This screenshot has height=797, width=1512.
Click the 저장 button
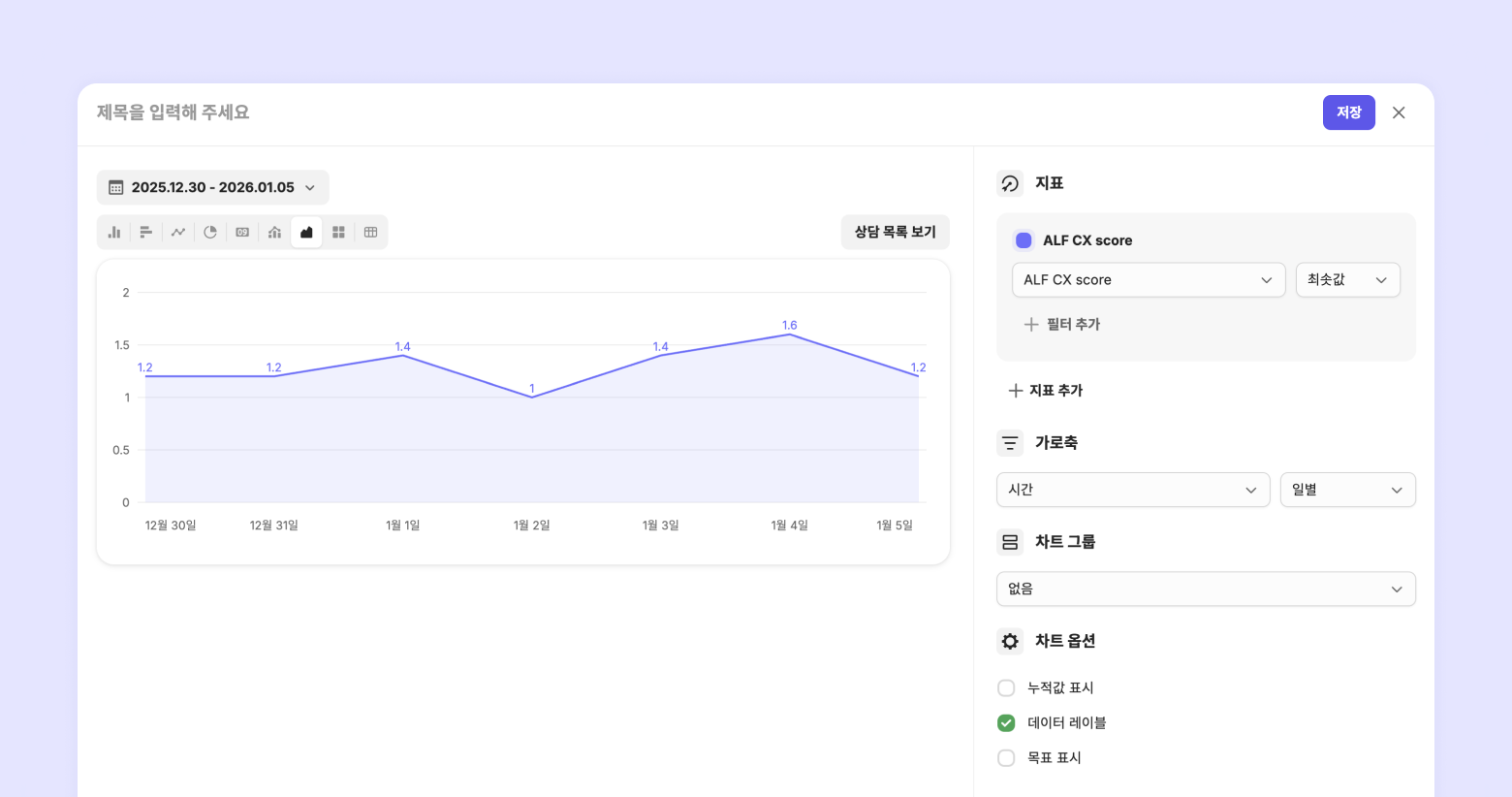point(1348,112)
